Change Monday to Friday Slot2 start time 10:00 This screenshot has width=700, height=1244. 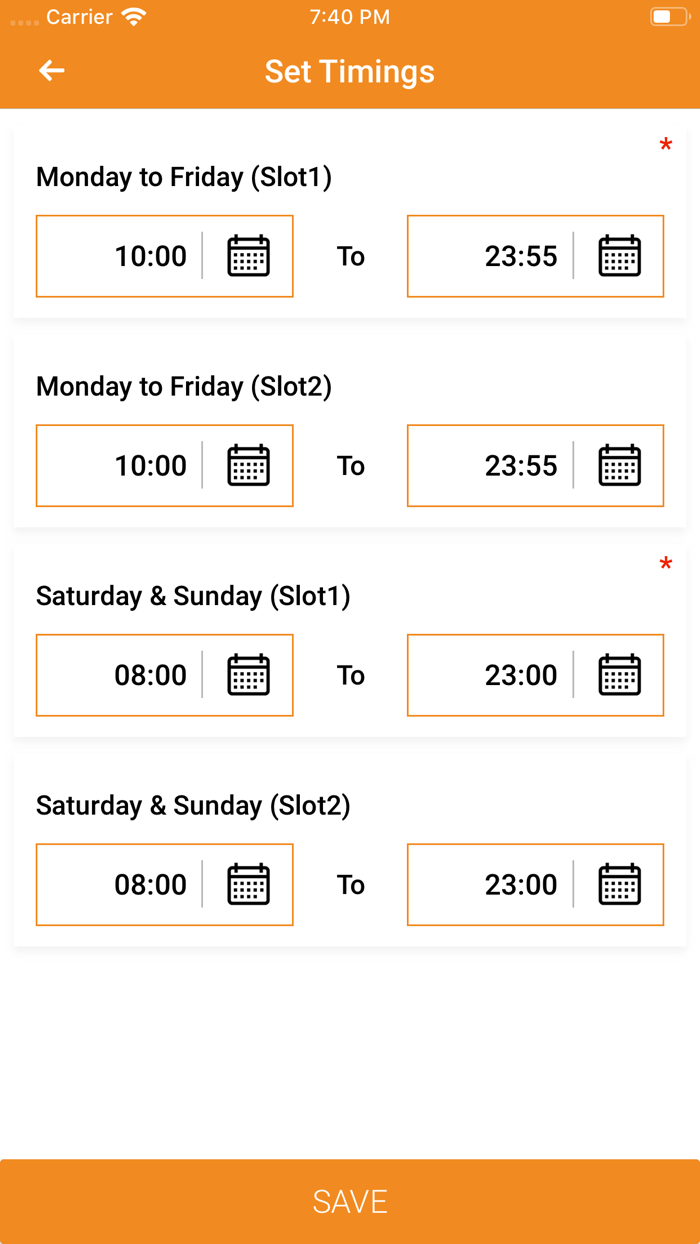150,466
